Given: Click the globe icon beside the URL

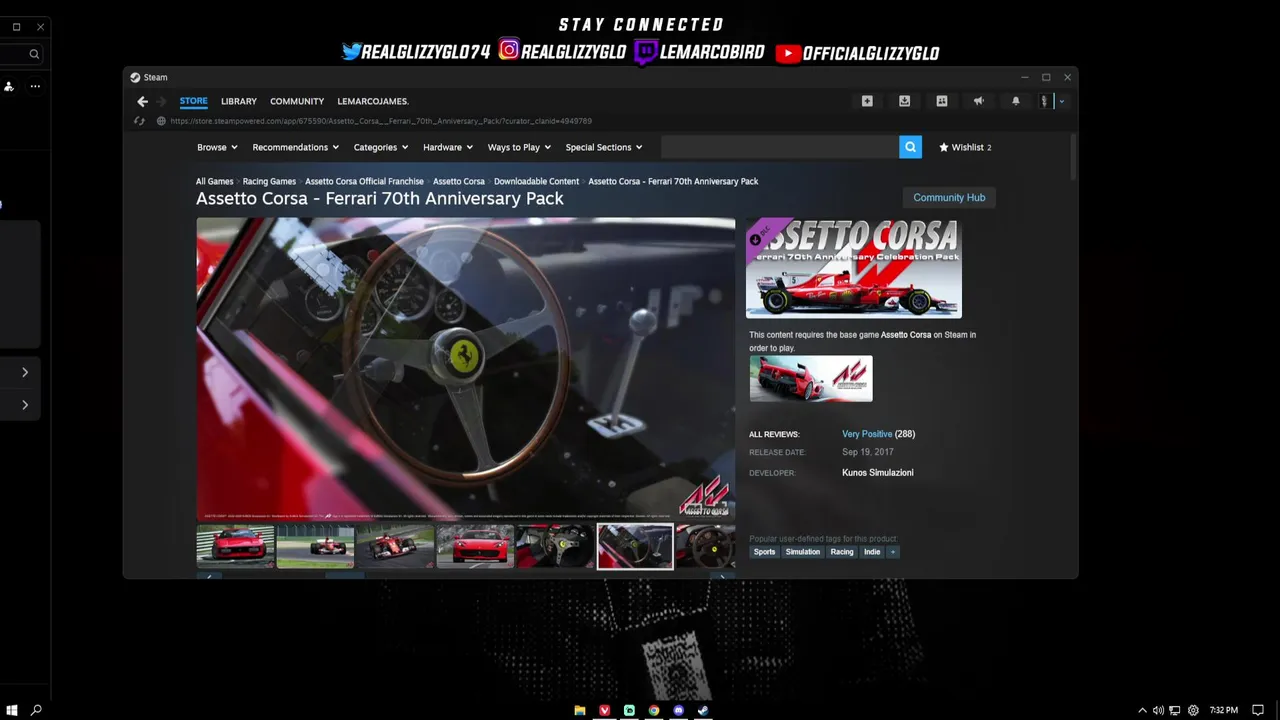Looking at the screenshot, I should (161, 121).
